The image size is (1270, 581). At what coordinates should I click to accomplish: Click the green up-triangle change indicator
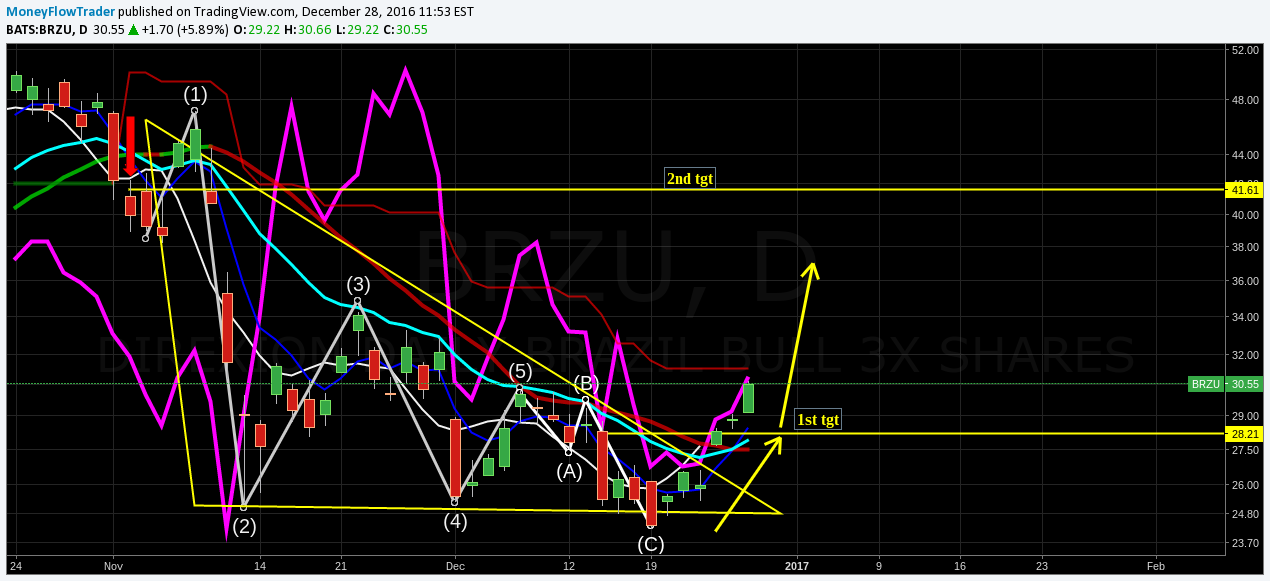[x=132, y=30]
